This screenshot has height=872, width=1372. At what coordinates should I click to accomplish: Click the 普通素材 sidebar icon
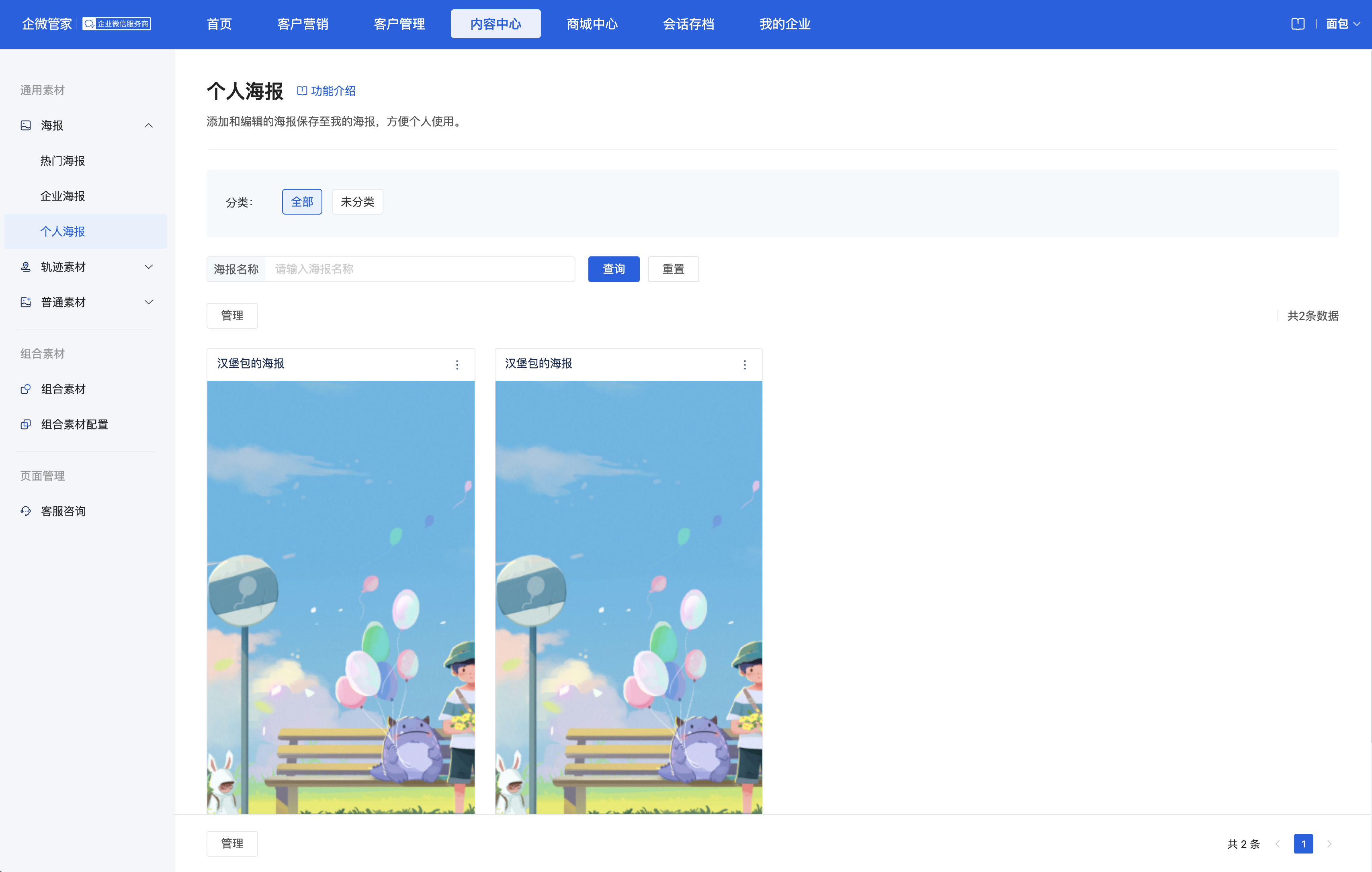coord(26,302)
